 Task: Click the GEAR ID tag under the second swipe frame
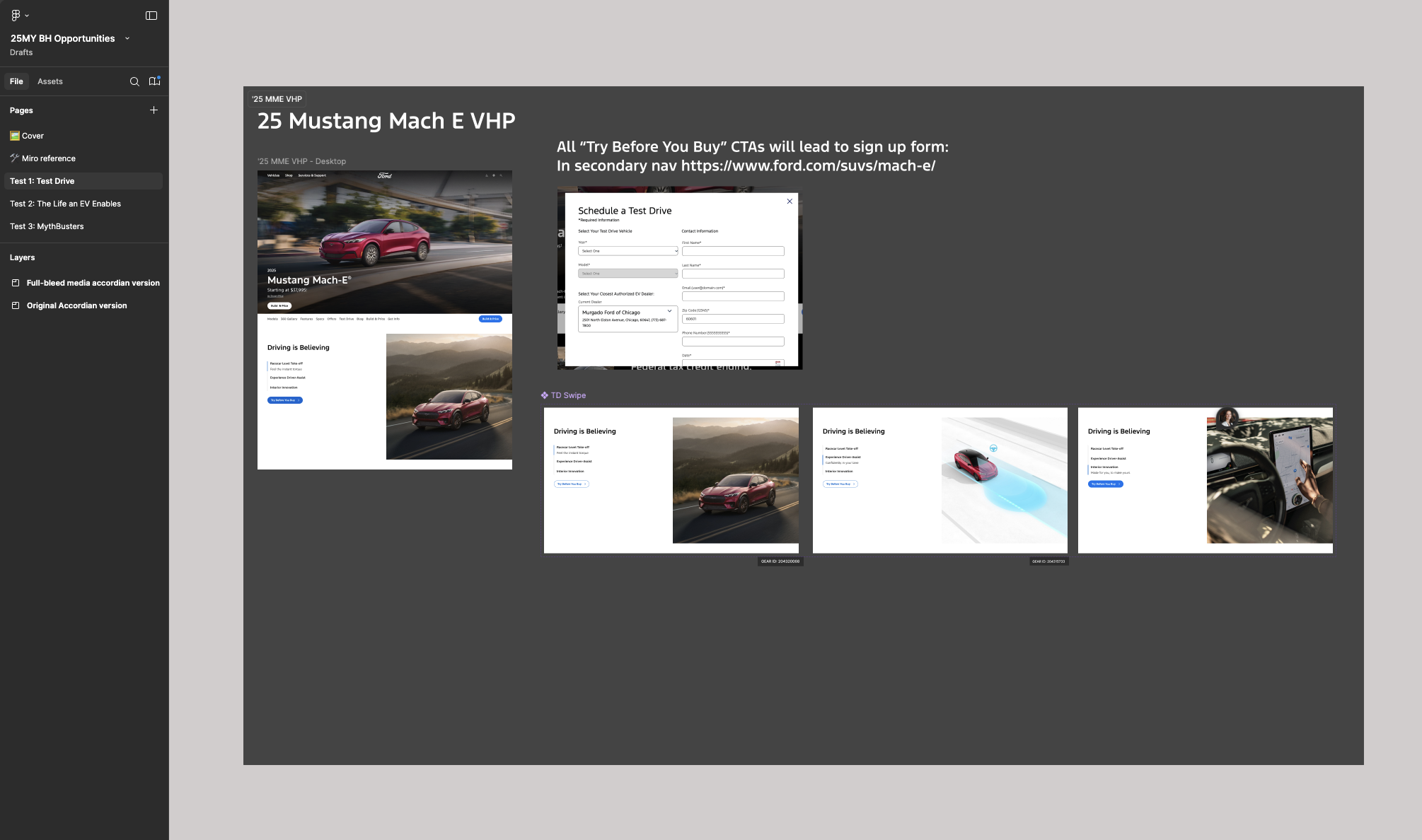(1048, 561)
